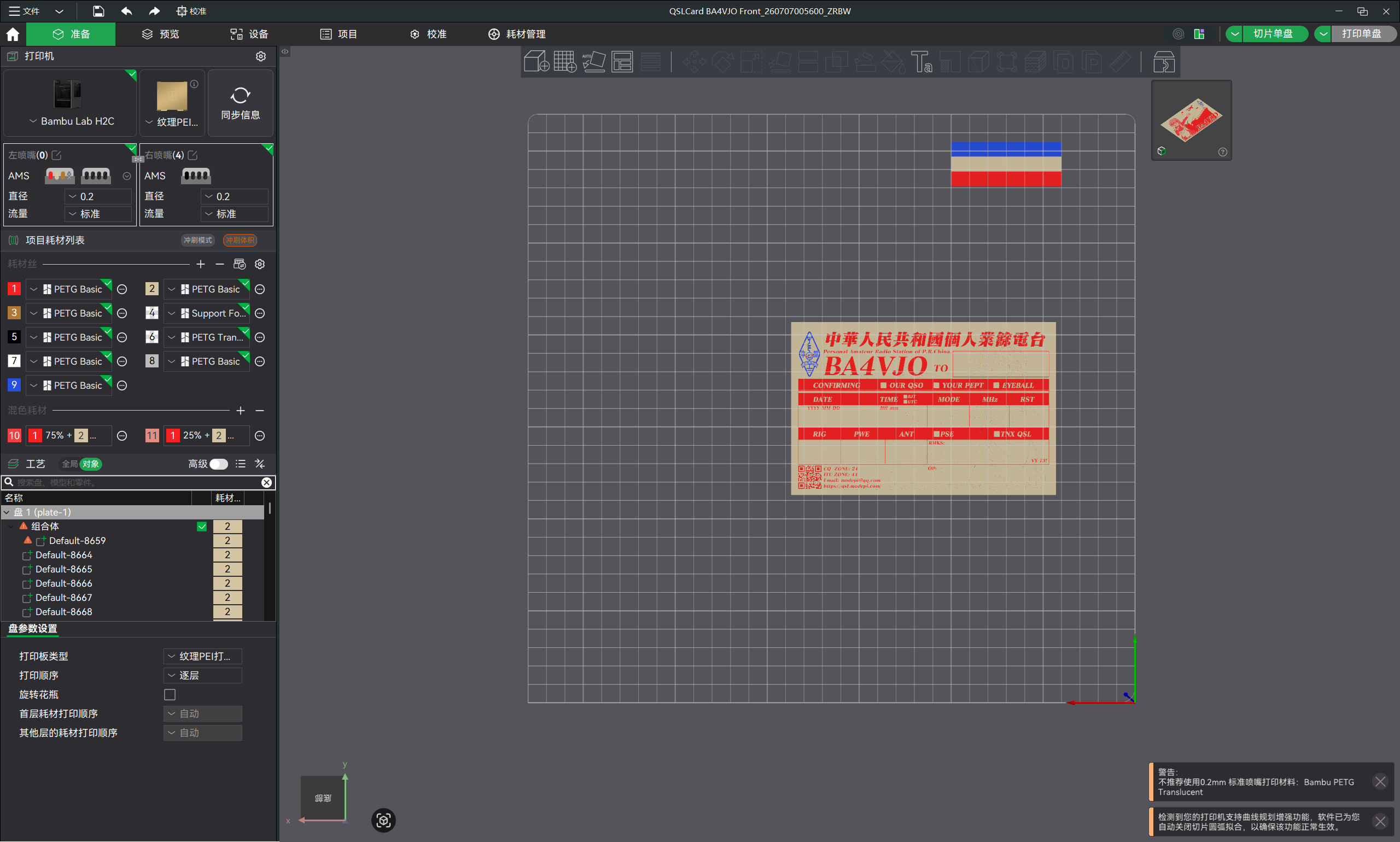Click the 切片单盘 button
Viewport: 1400px width, 842px height.
click(x=1274, y=34)
